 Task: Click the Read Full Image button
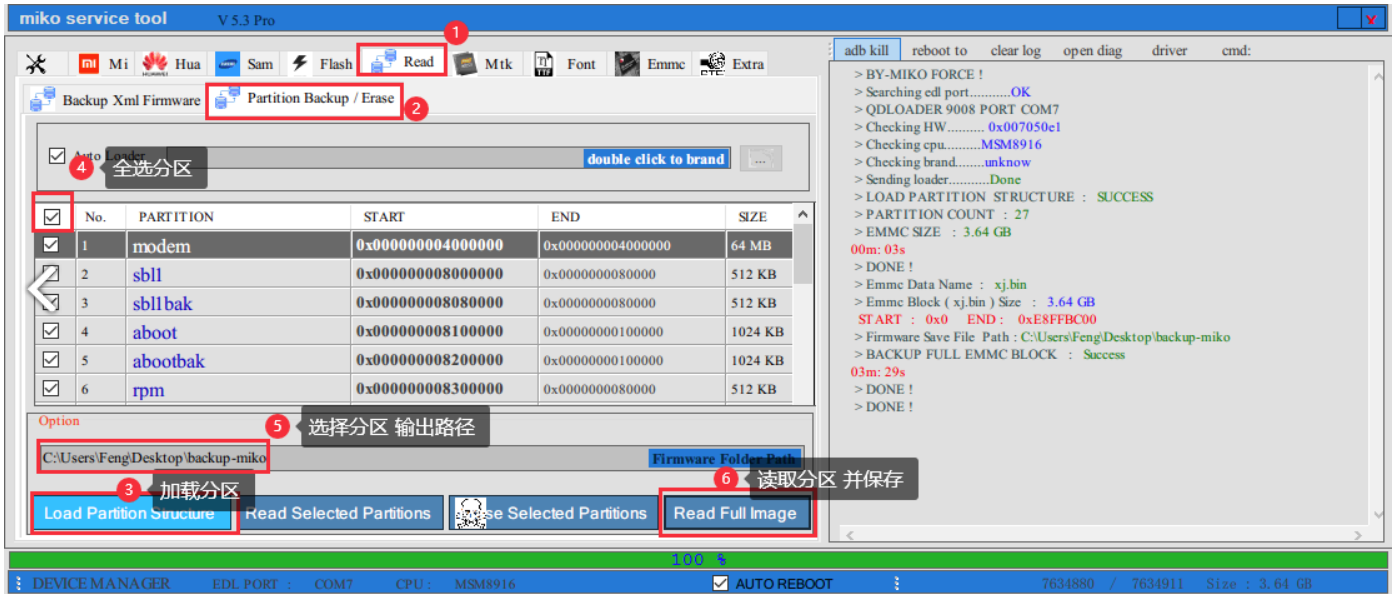pos(735,513)
